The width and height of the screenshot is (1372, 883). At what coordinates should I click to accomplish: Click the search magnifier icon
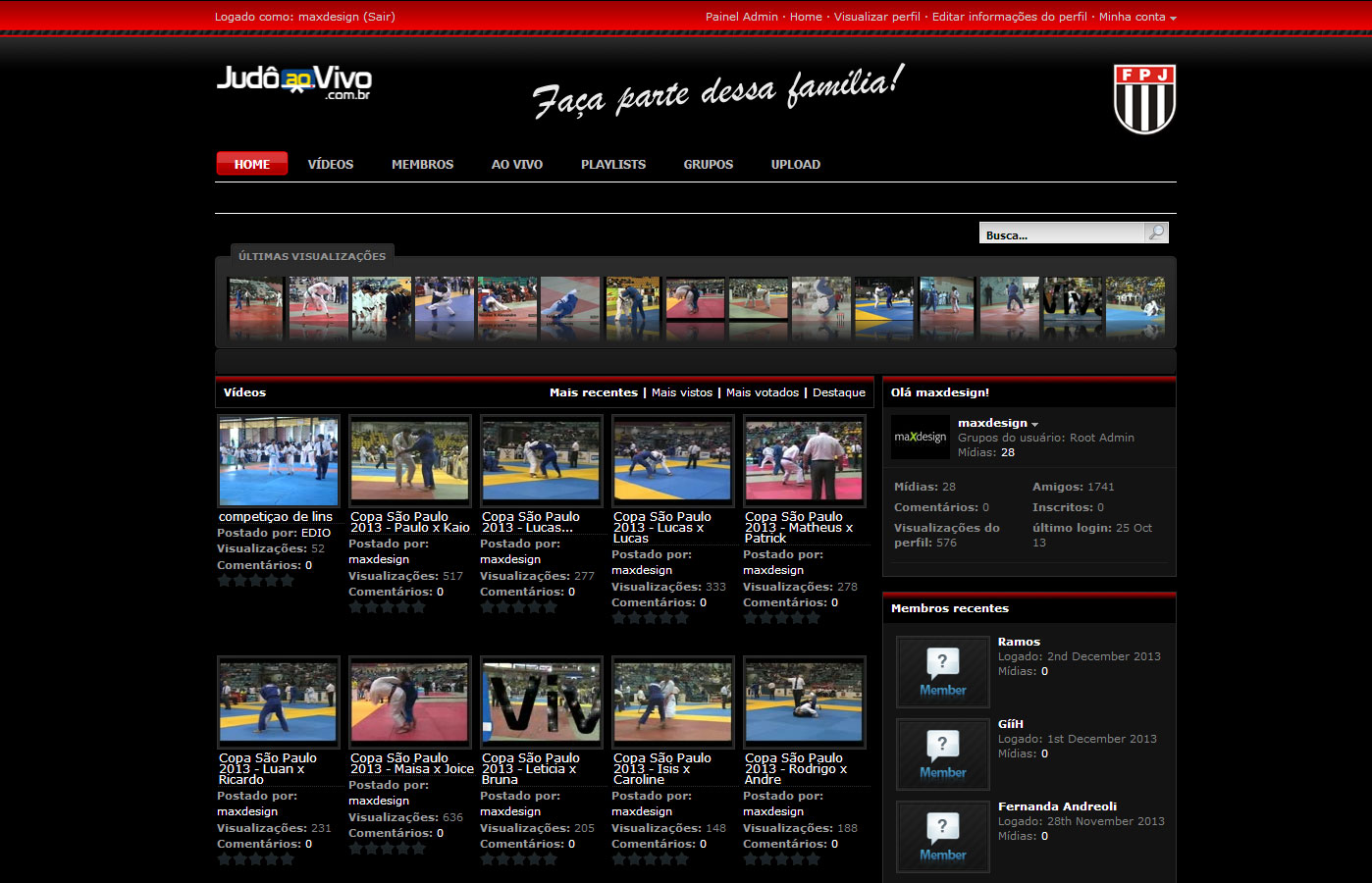pos(1156,233)
